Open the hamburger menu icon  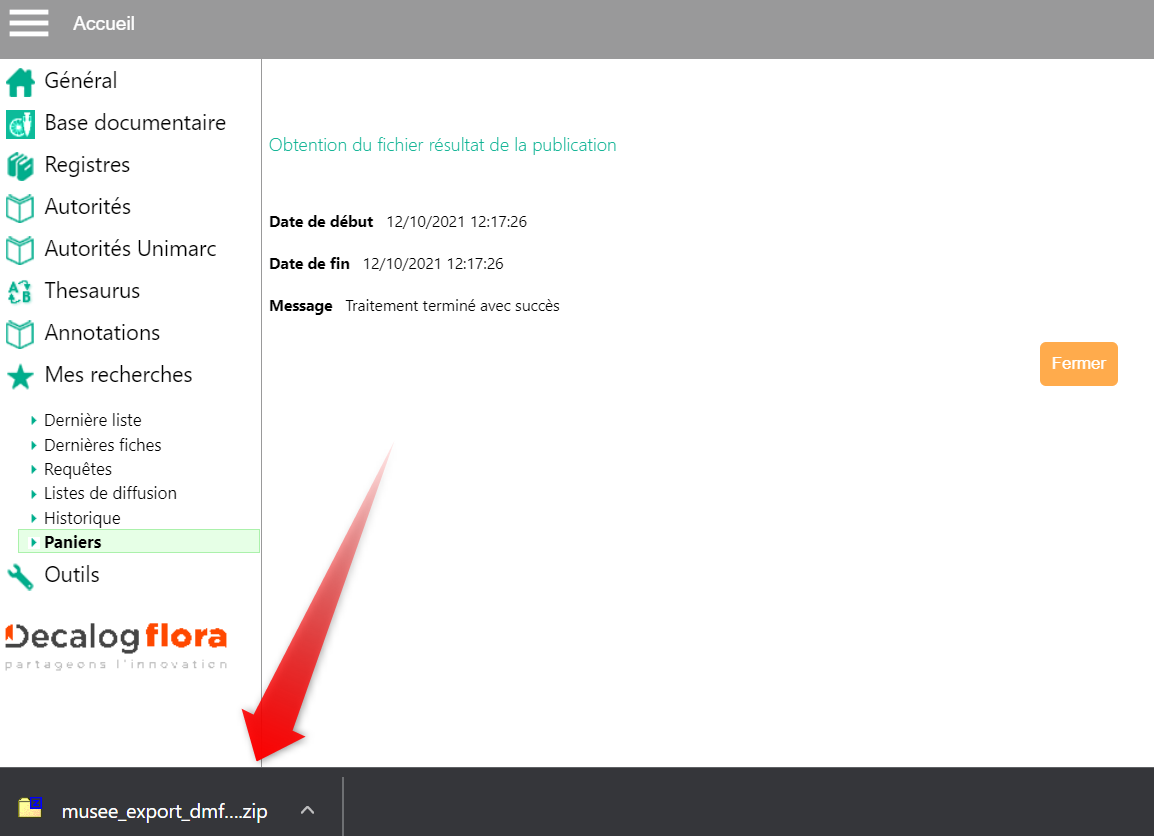click(x=29, y=23)
